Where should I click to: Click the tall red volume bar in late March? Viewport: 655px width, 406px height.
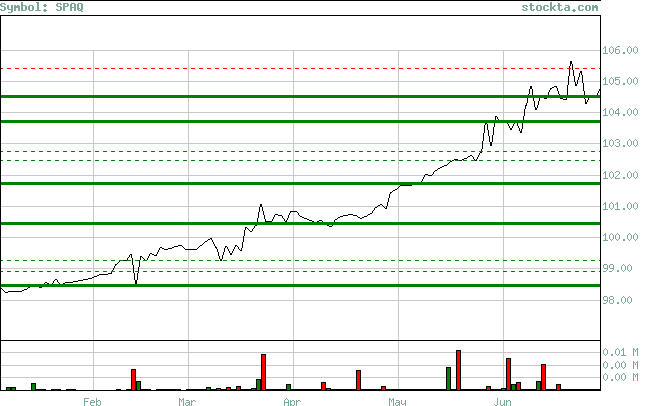pos(263,372)
